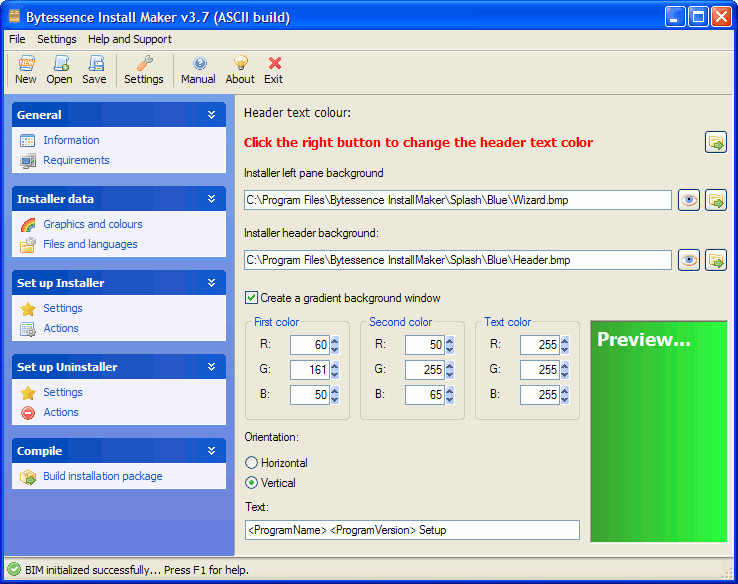Collapse the Set up Installer section
The height and width of the screenshot is (584, 738).
211,283
